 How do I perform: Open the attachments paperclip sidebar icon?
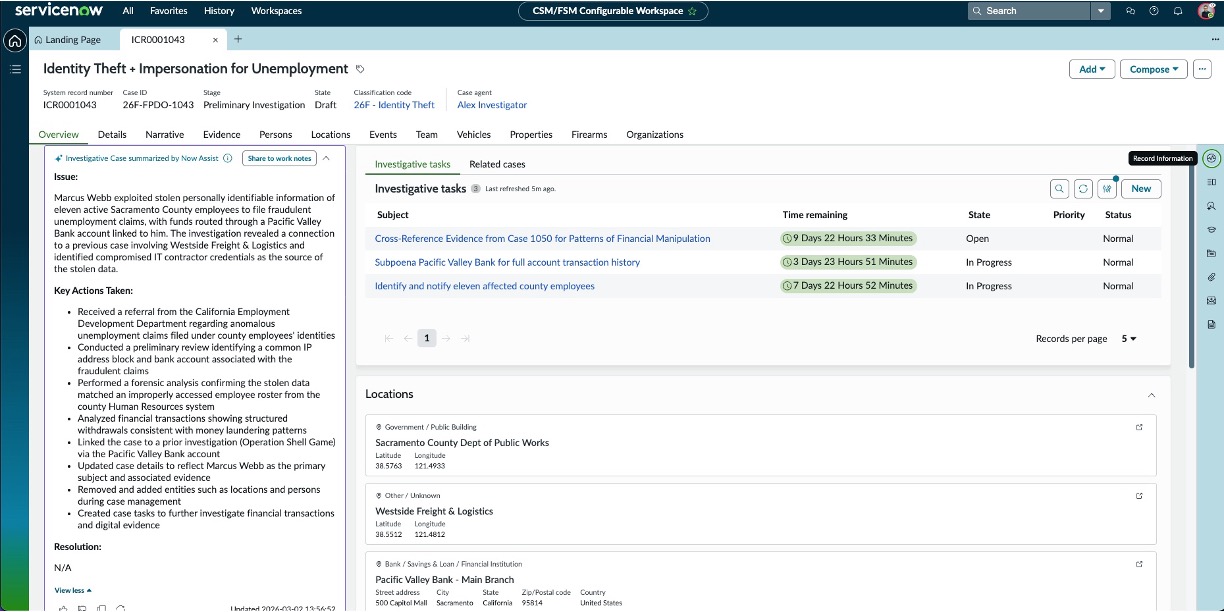(x=1211, y=277)
